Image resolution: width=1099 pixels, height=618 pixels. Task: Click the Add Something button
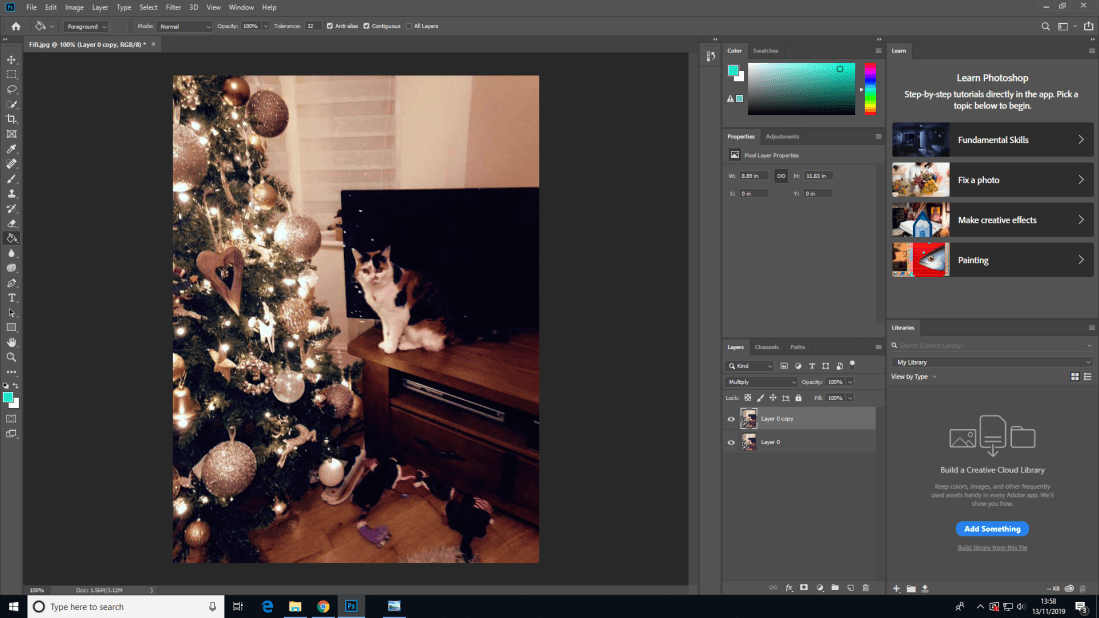(992, 529)
